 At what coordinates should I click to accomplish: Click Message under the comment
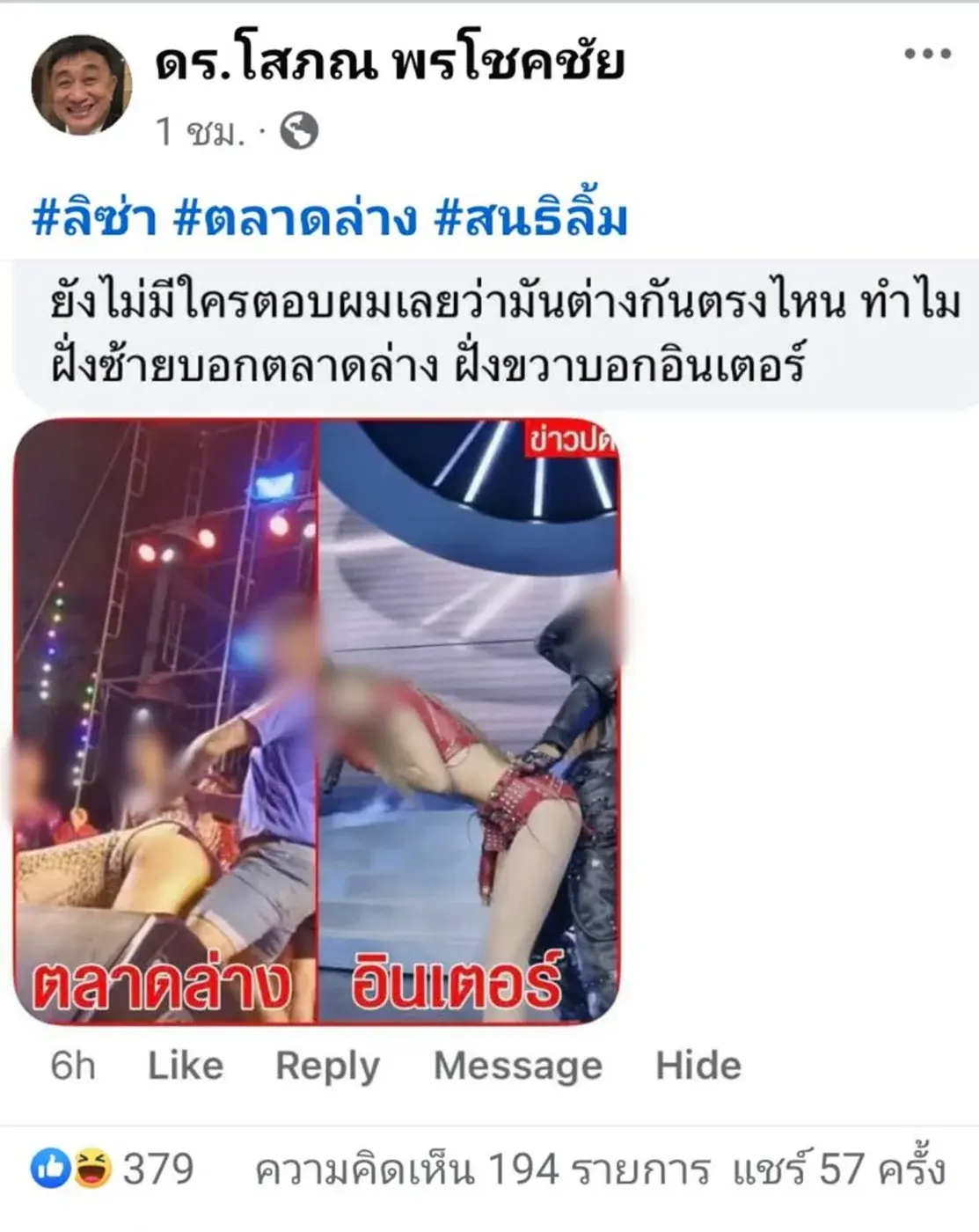pos(518,1067)
